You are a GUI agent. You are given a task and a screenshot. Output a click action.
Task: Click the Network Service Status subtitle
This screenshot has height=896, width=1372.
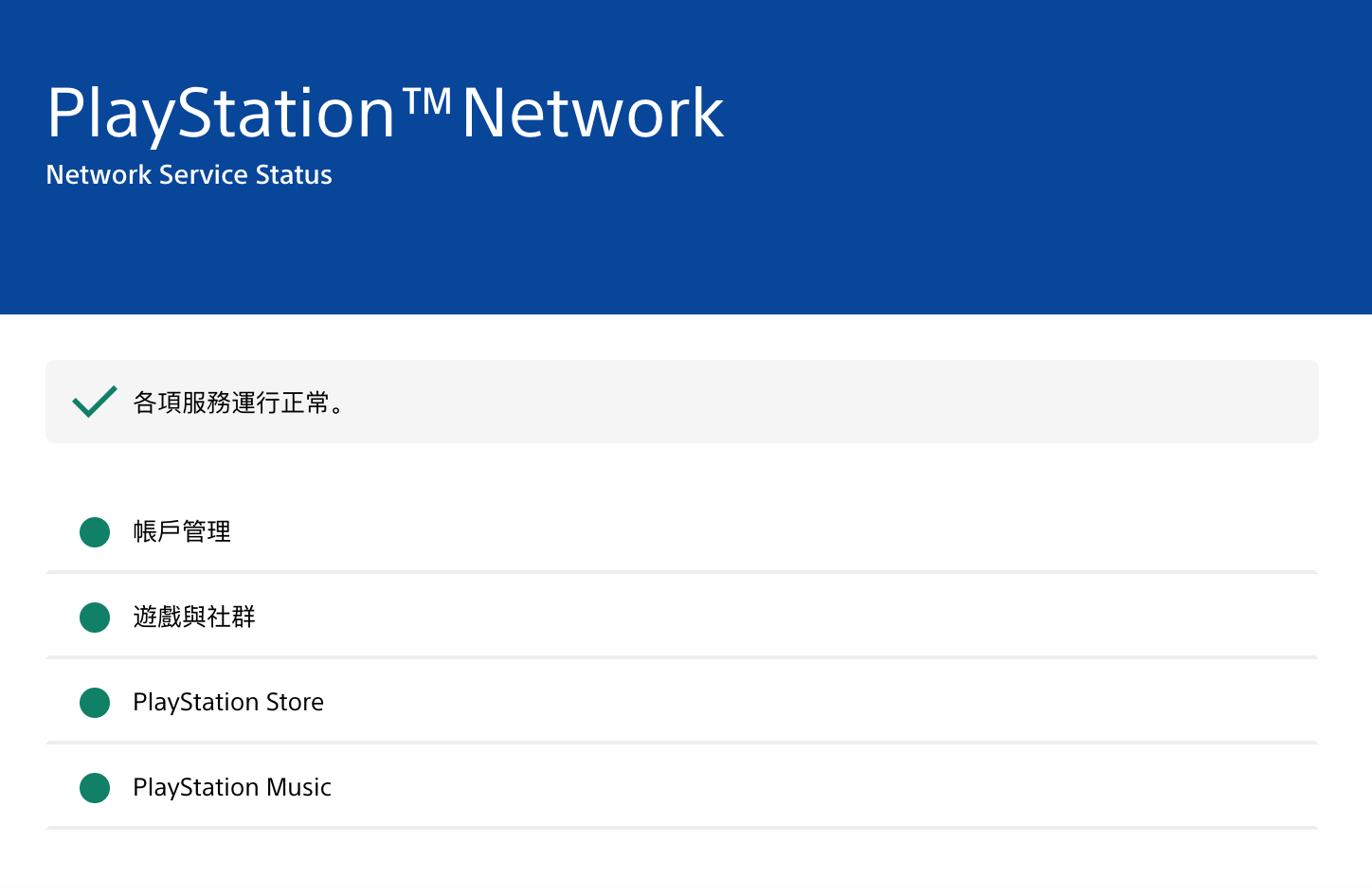pos(189,175)
